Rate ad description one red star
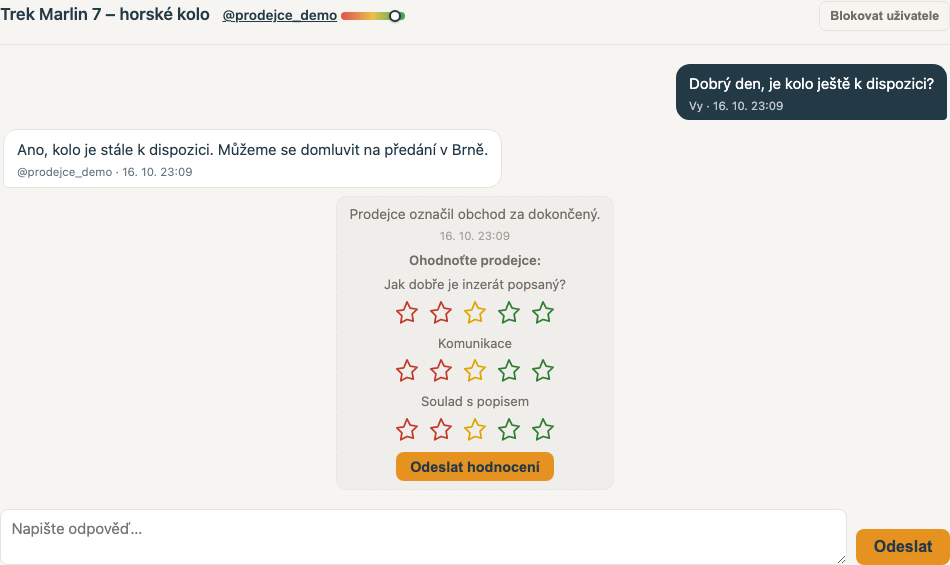This screenshot has height=565, width=950. tap(407, 312)
